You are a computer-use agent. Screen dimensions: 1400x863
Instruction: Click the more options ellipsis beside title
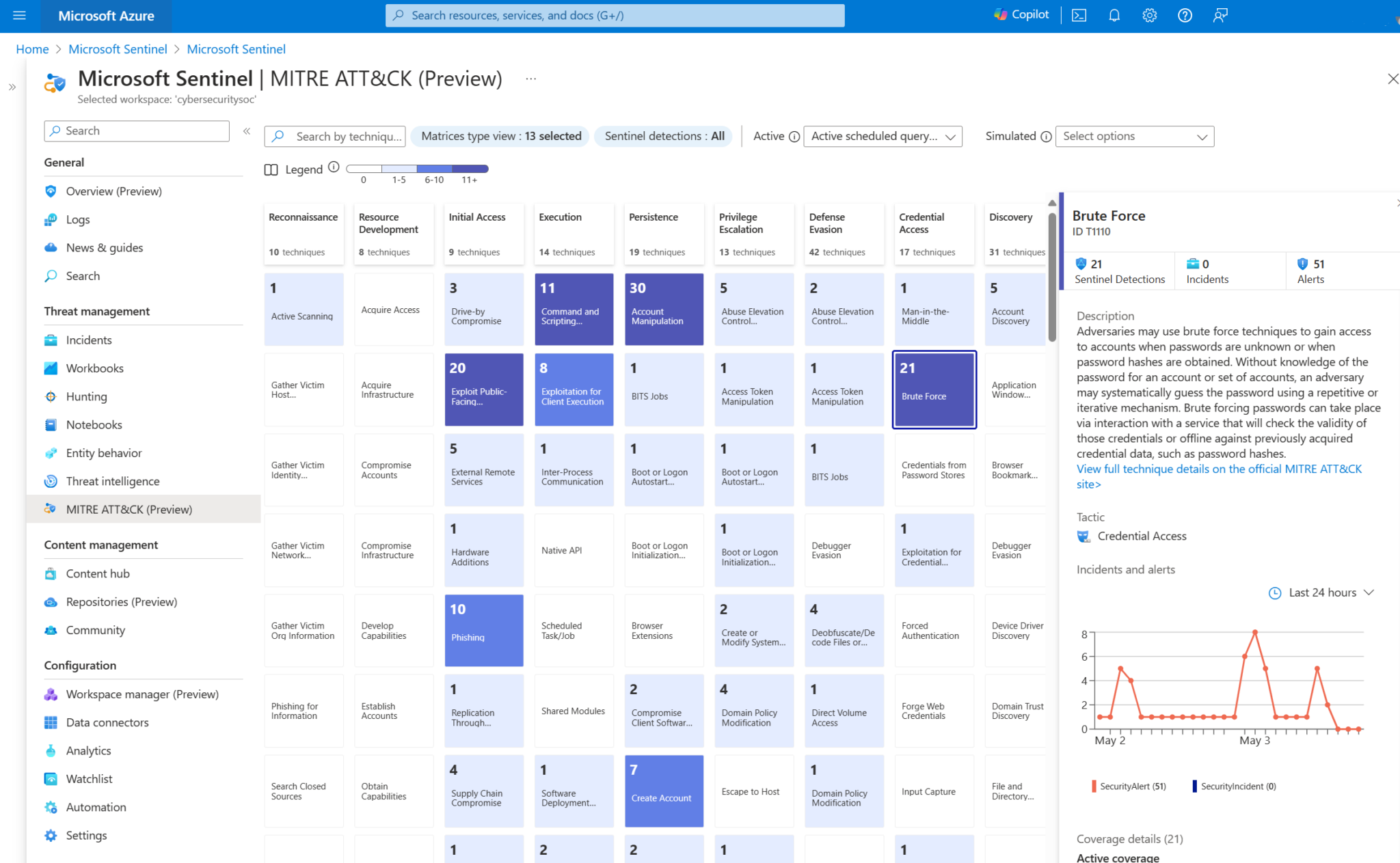(x=530, y=79)
